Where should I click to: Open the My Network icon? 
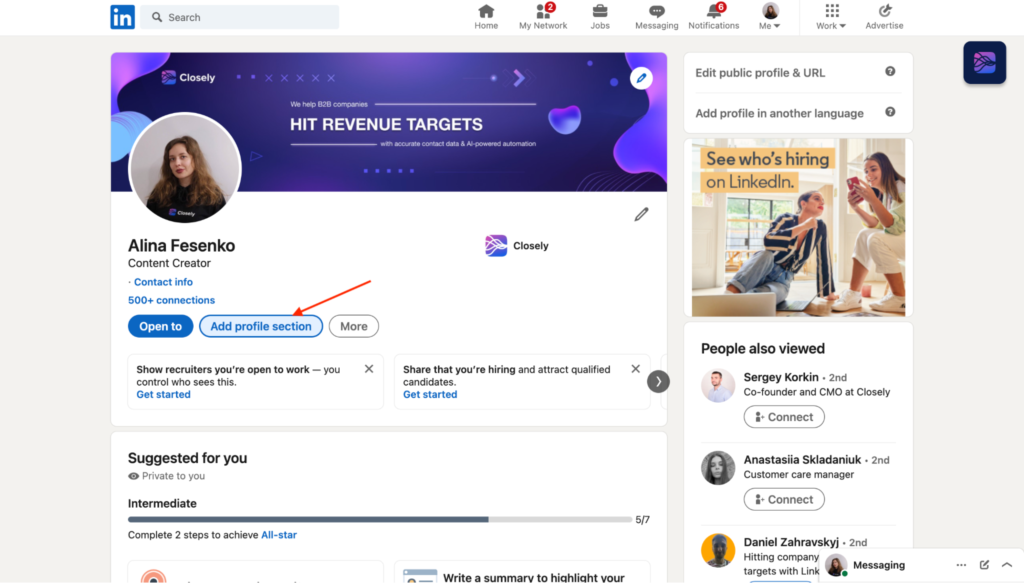coord(543,12)
